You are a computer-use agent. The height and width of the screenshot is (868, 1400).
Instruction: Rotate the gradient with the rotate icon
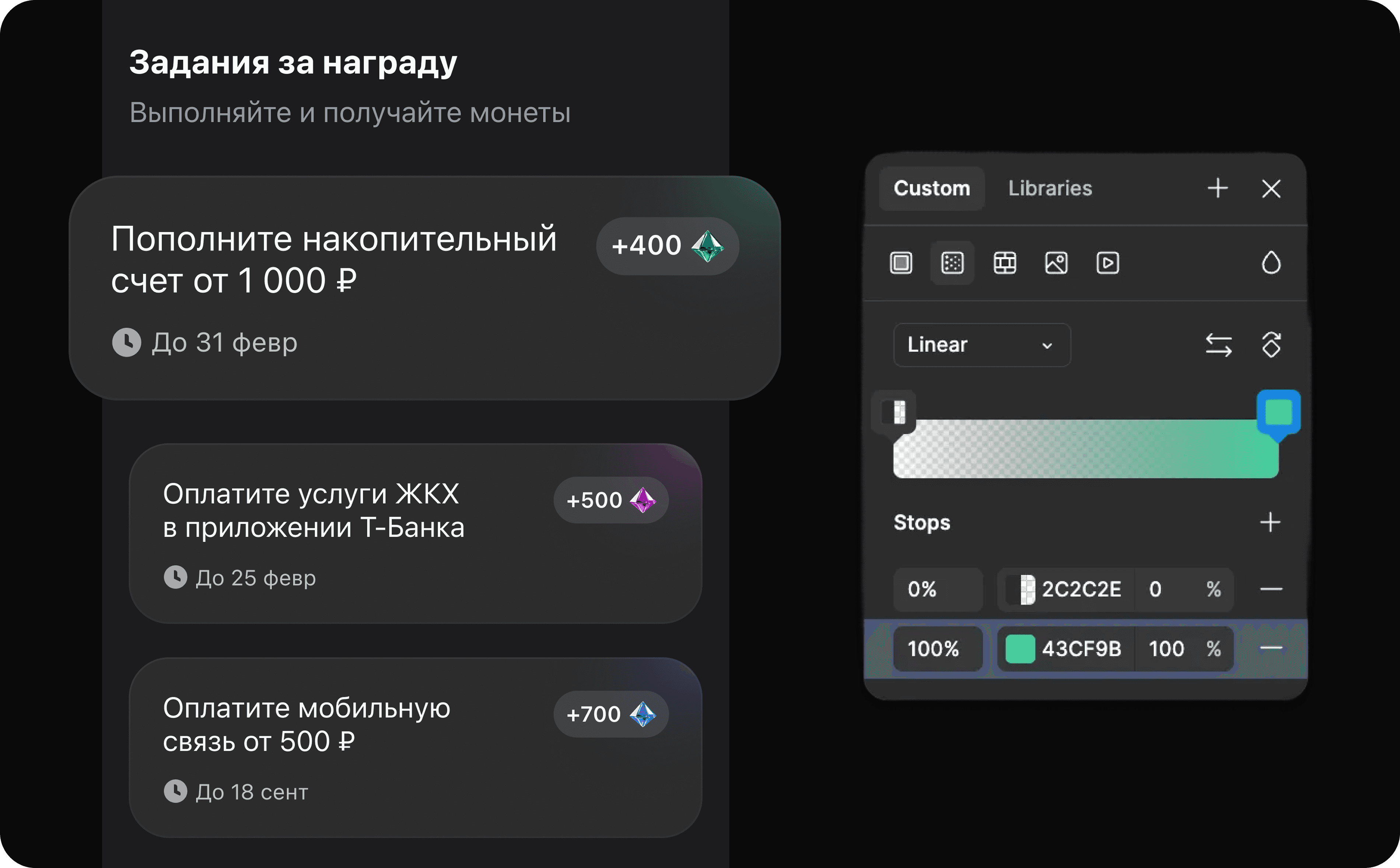click(1271, 345)
